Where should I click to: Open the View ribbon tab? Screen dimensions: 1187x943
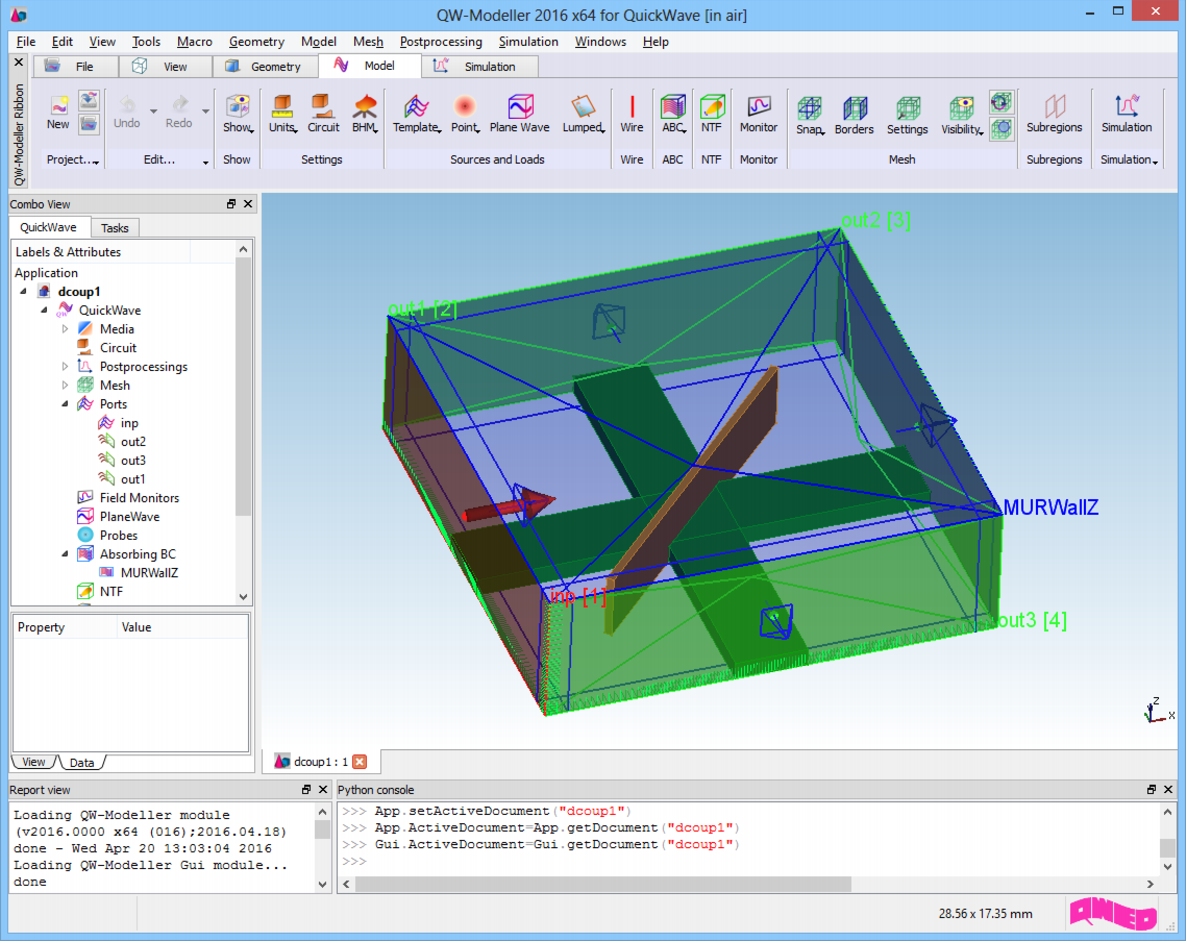coord(165,67)
